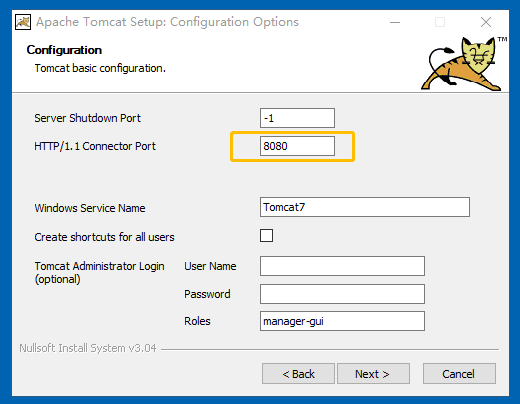520x404 pixels.
Task: Click the Nullsoft Install System v3.04 text
Action: (x=88, y=348)
